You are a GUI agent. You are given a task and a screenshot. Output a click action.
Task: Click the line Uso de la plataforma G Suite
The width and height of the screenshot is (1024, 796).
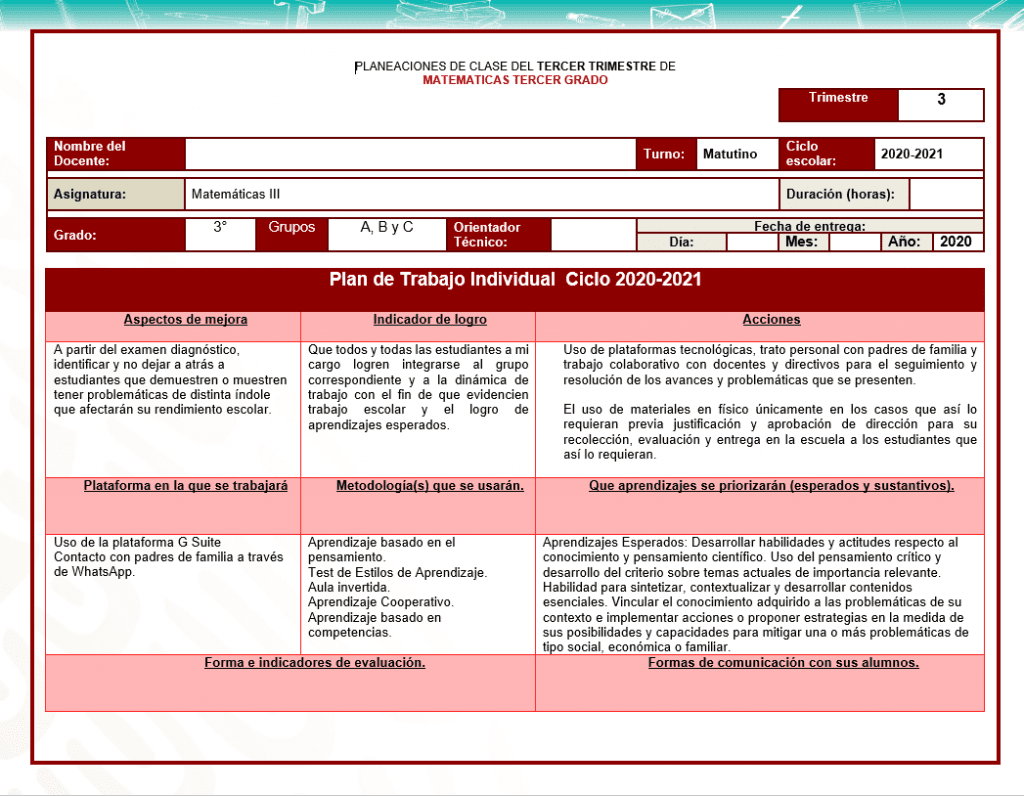point(137,543)
